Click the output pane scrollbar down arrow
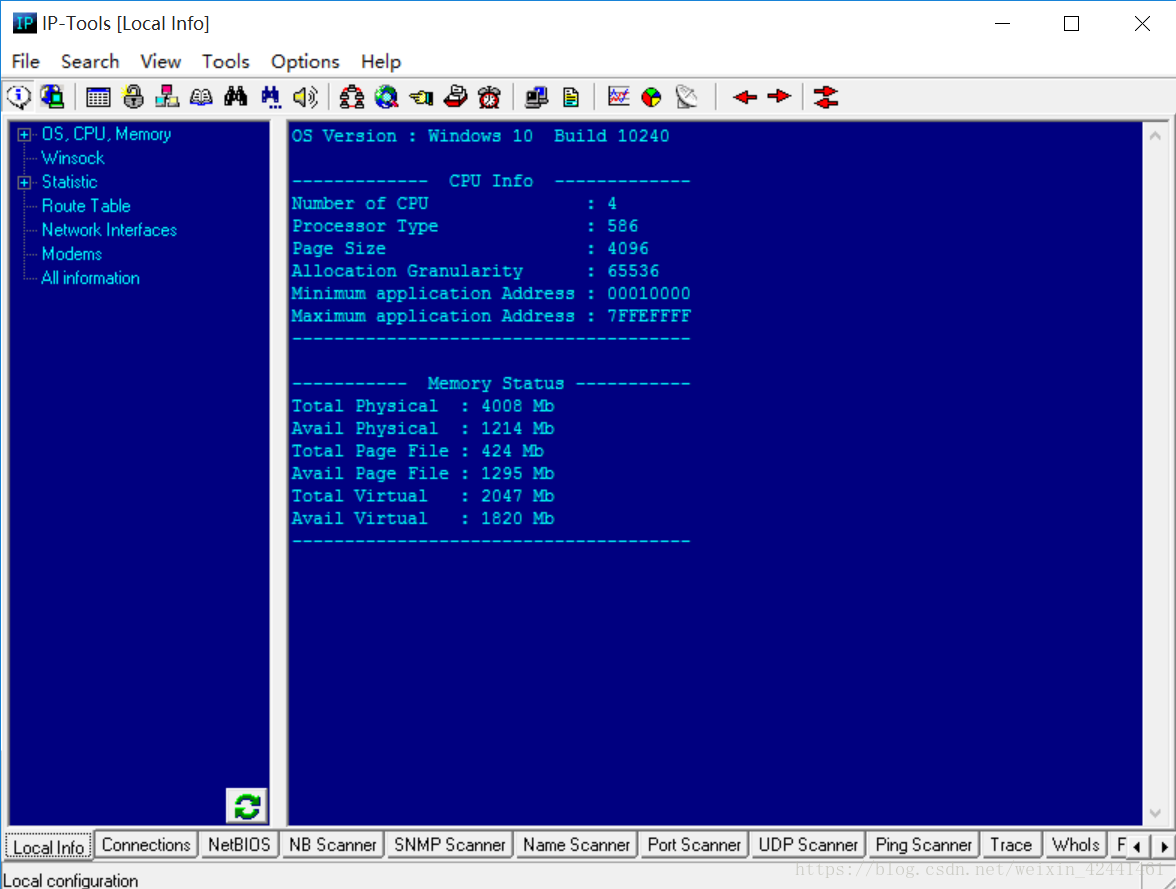Image resolution: width=1176 pixels, height=889 pixels. pos(1155,813)
